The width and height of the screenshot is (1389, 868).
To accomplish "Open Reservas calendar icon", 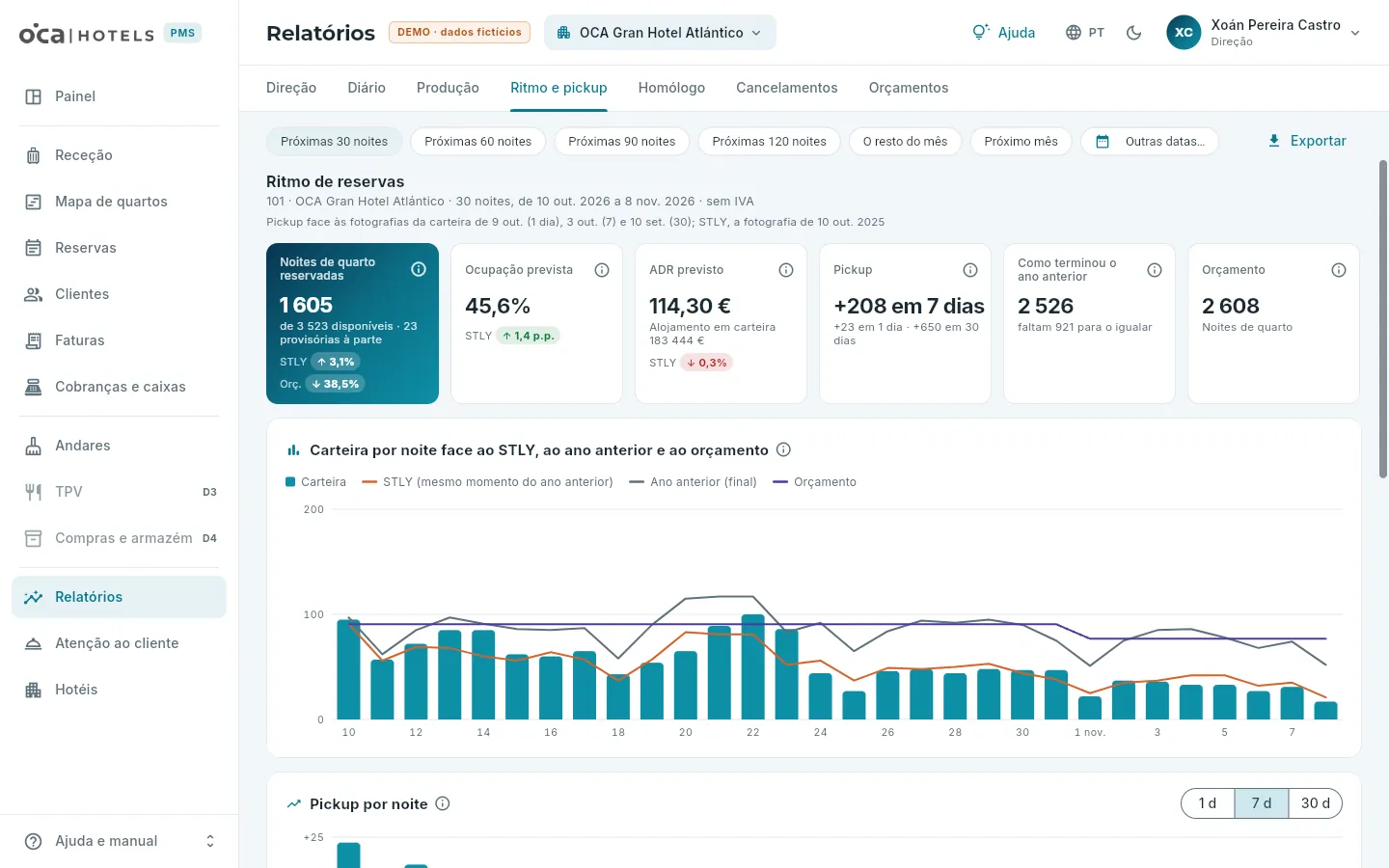I will [x=33, y=248].
